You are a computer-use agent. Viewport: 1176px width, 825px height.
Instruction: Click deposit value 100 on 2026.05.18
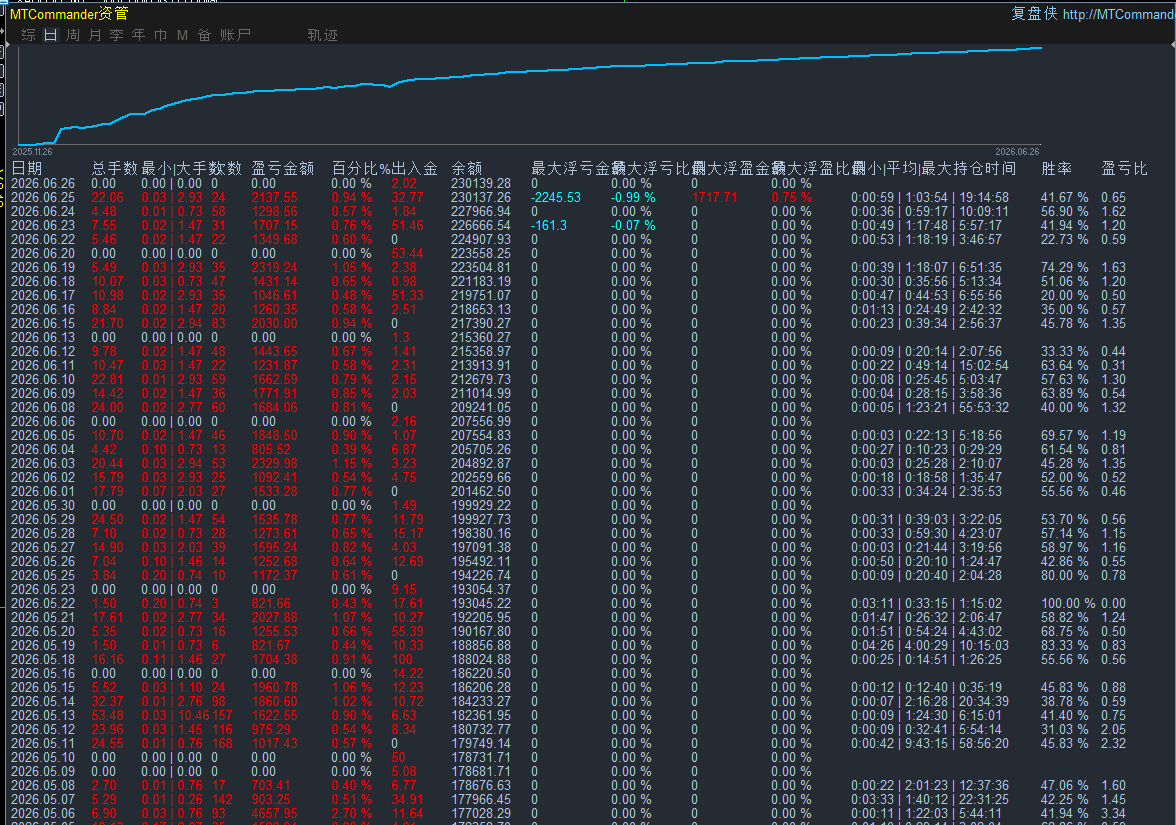[402, 660]
